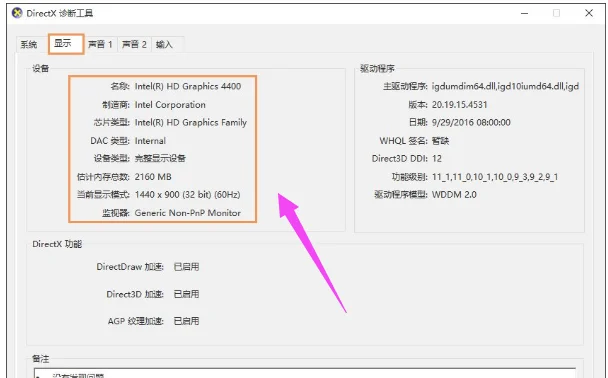608x378 pixels.
Task: Switch to the 输入 tab
Action: pos(164,45)
